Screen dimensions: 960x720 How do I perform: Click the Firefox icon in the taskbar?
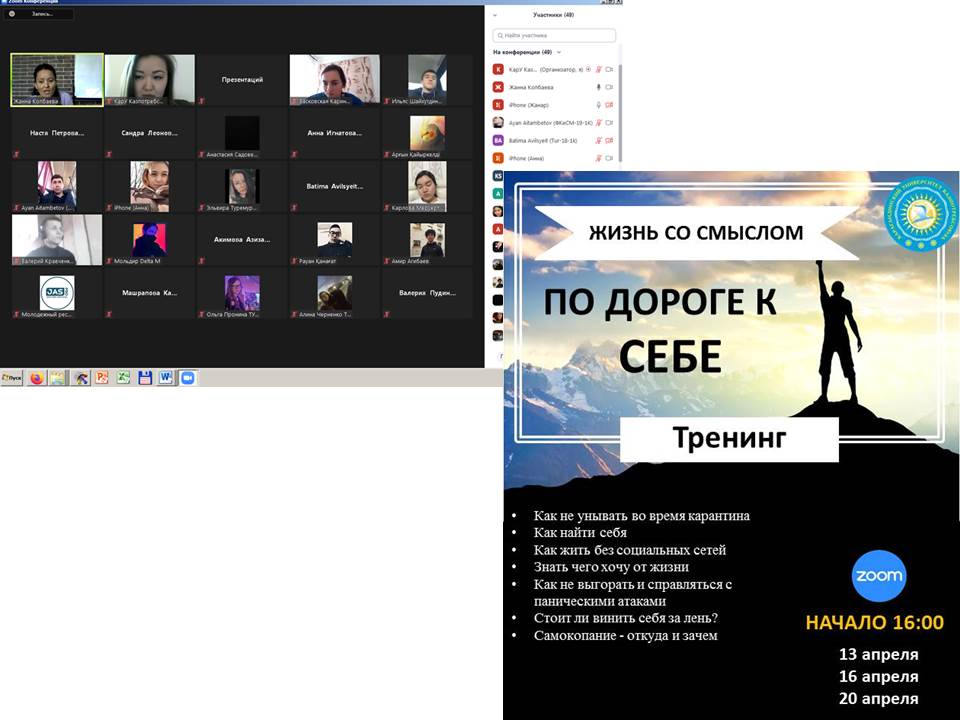(x=37, y=378)
